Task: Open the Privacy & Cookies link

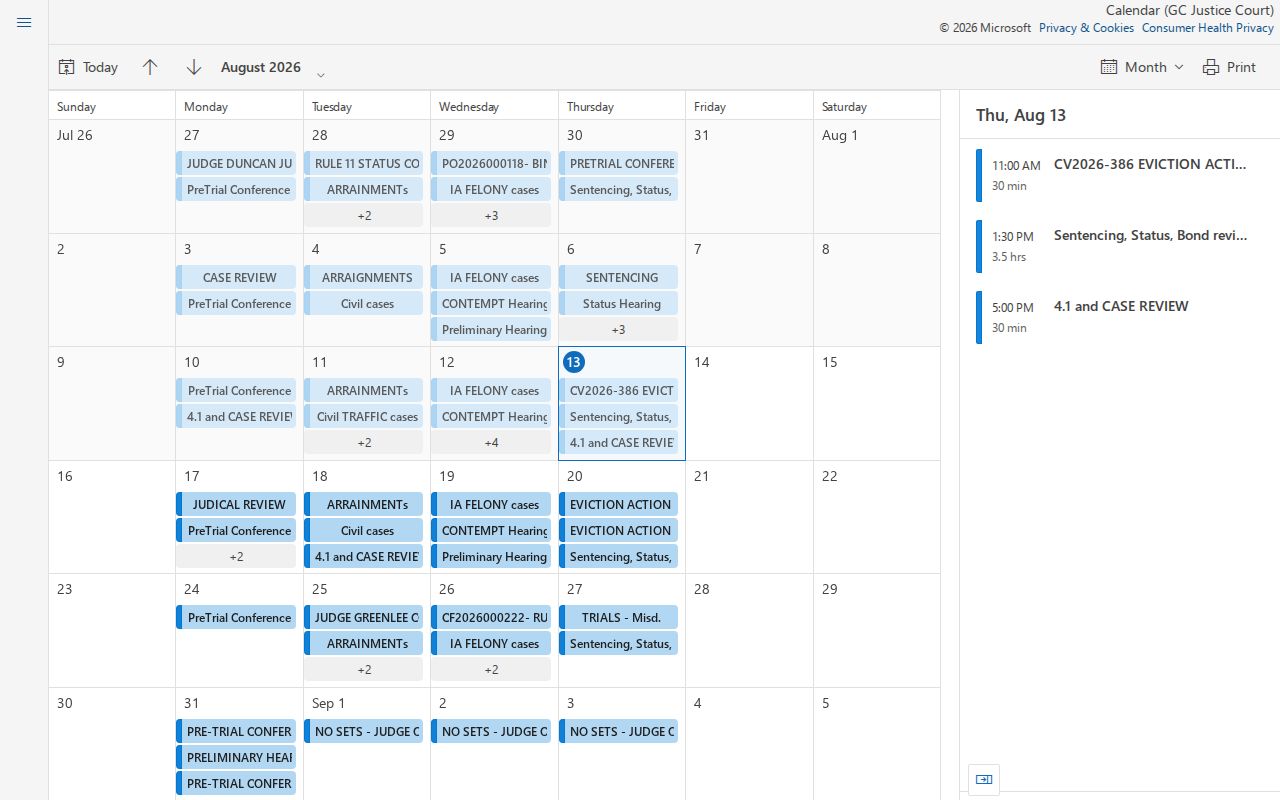Action: pos(1086,28)
